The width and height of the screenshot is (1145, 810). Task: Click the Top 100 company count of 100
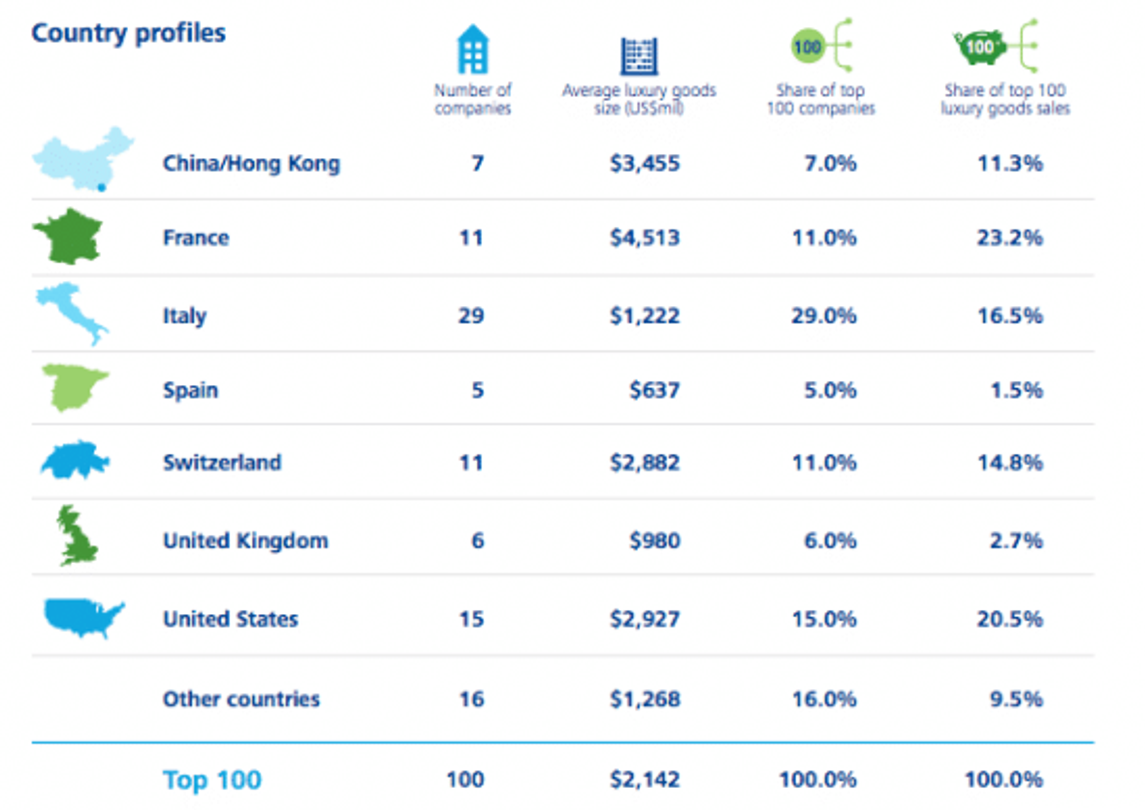pos(465,780)
